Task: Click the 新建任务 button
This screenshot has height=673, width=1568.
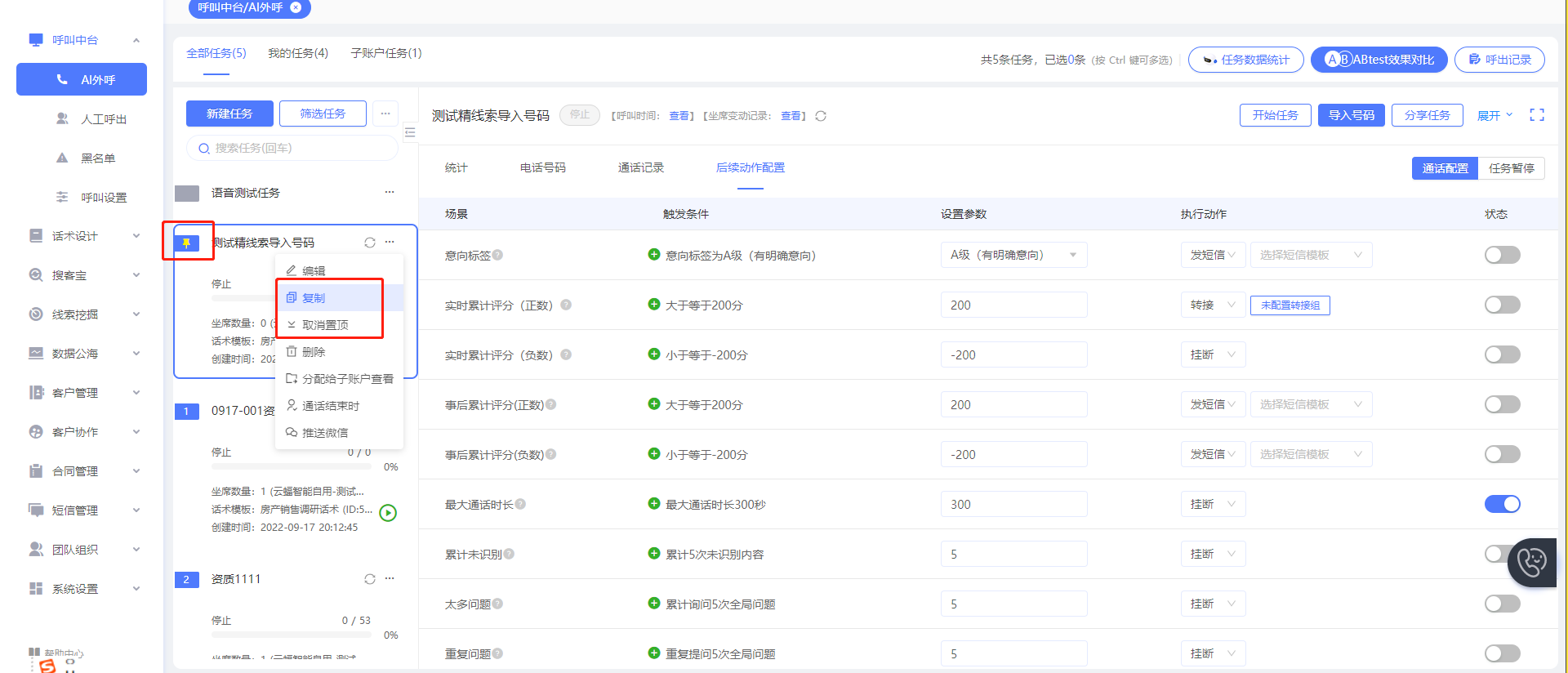Action: (x=229, y=114)
